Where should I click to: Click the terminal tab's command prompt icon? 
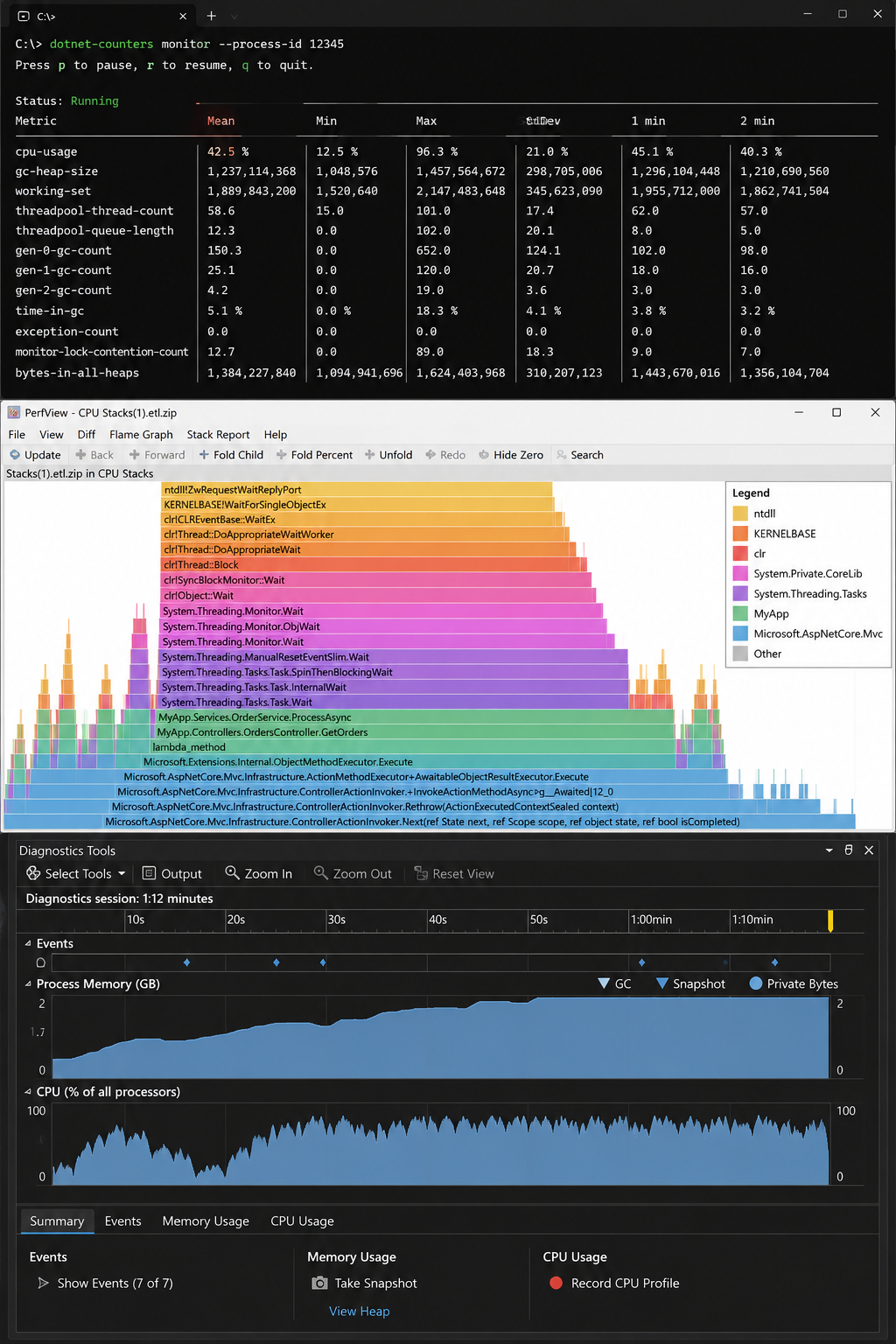click(24, 16)
